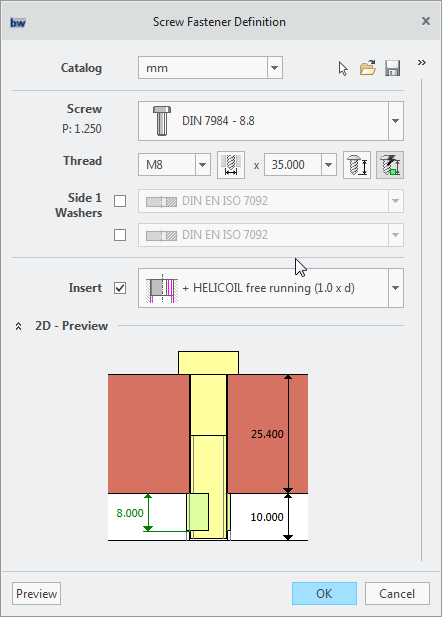This screenshot has height=617, width=442.
Task: Collapse the 2D - Preview section
Action: click(x=18, y=326)
